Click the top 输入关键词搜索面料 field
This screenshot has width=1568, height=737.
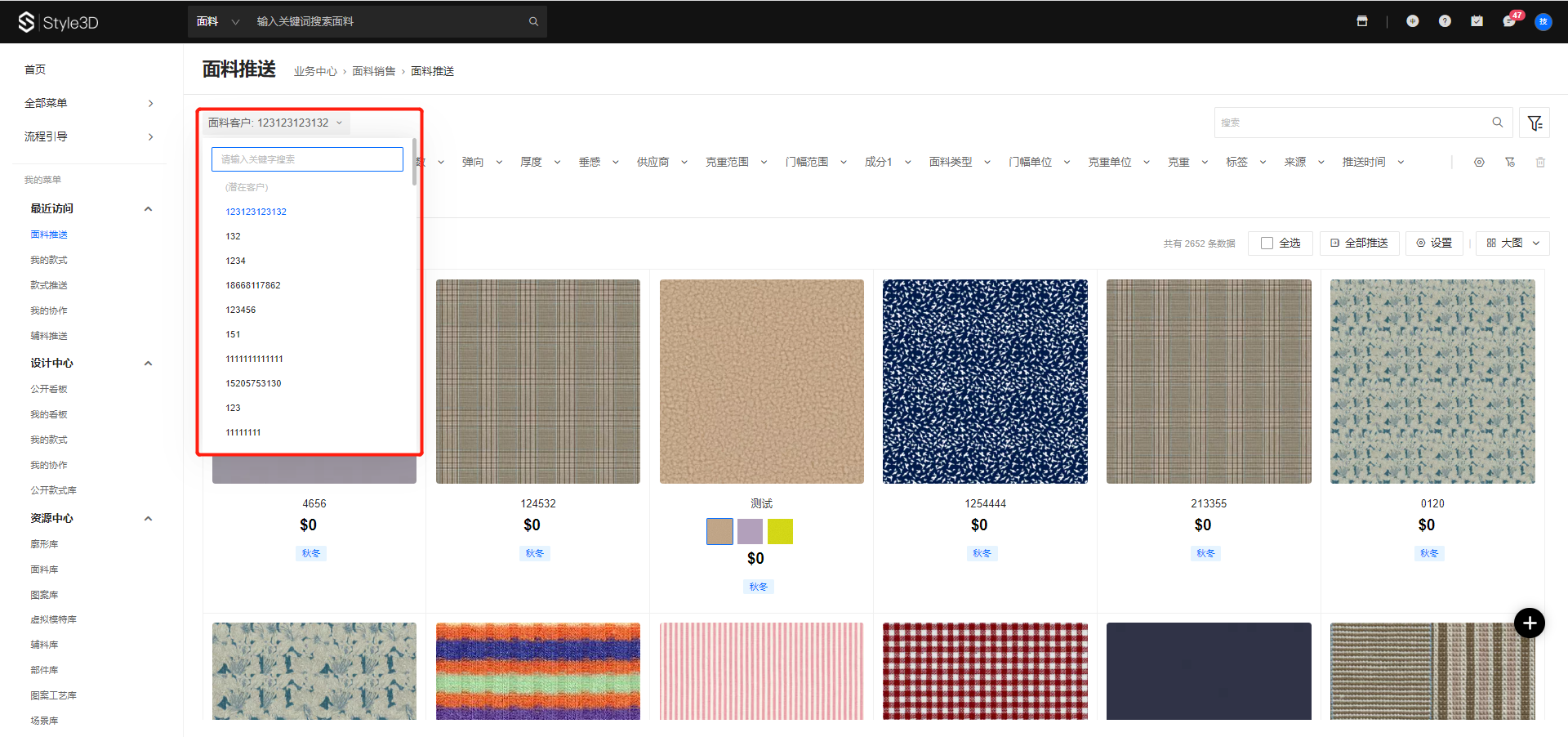388,21
